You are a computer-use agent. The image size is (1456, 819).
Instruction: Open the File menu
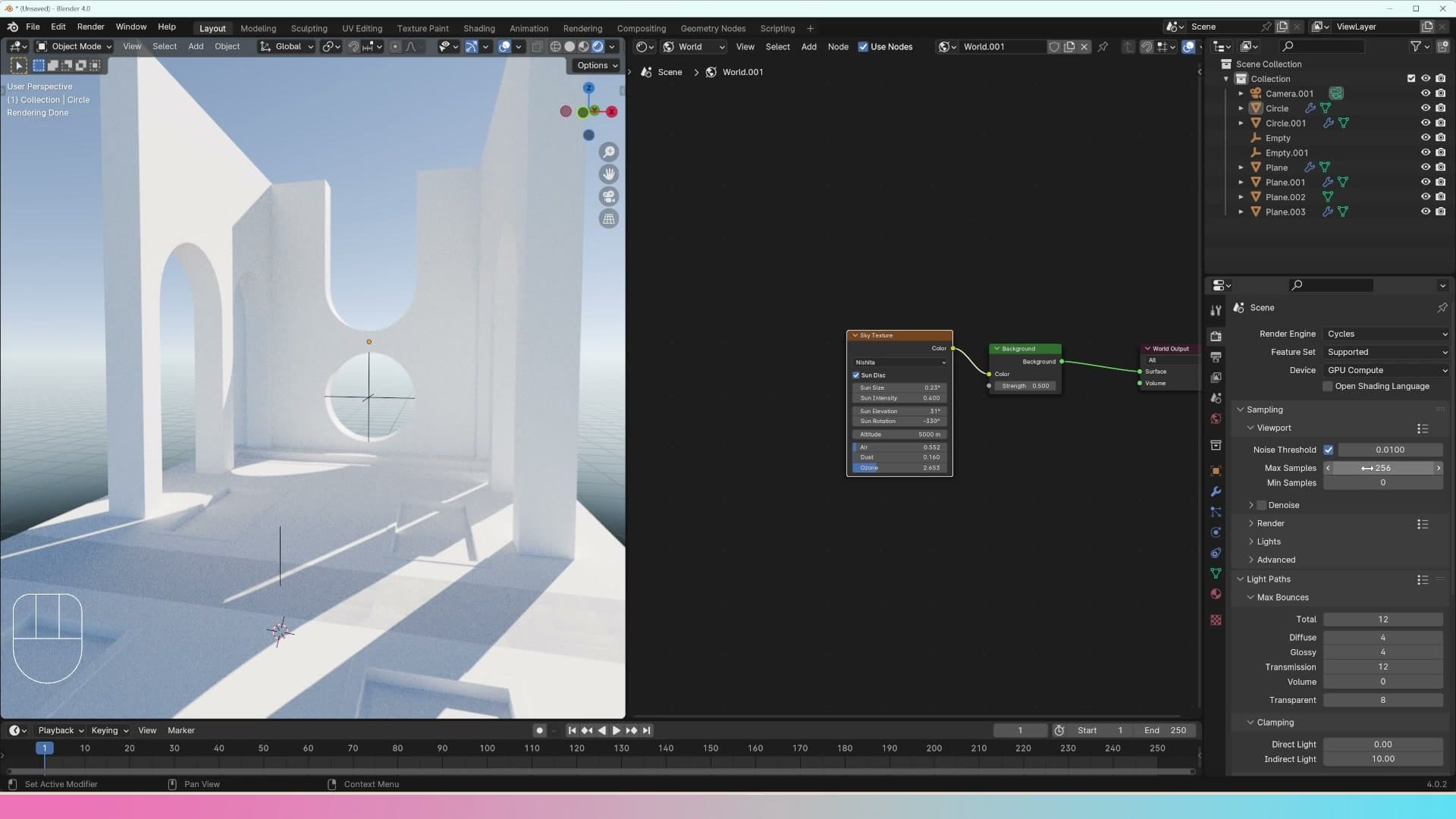tap(33, 27)
